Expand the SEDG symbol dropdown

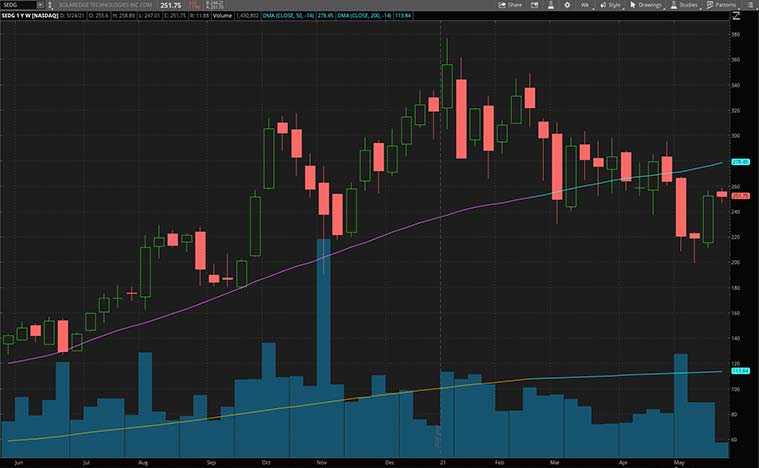[x=40, y=5]
